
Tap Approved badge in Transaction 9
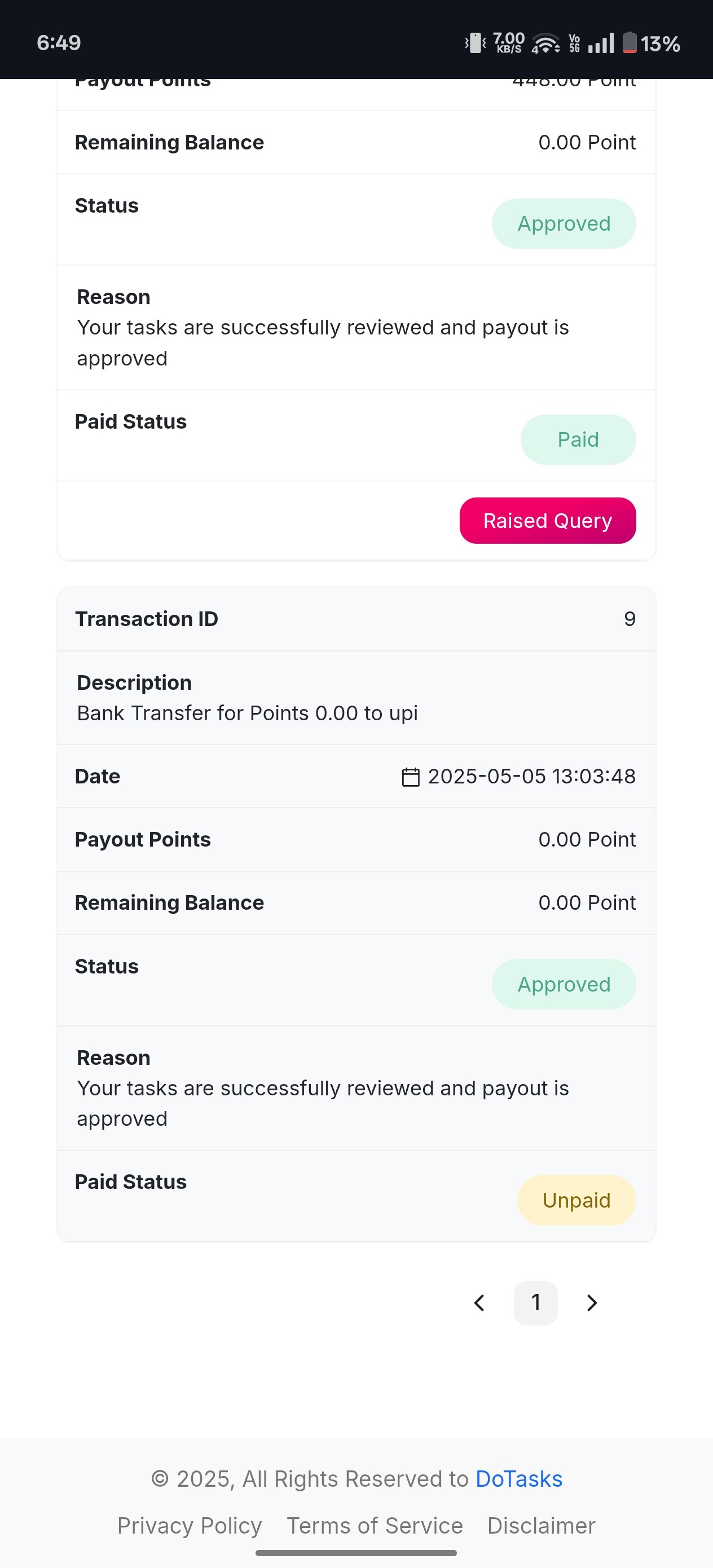[564, 984]
